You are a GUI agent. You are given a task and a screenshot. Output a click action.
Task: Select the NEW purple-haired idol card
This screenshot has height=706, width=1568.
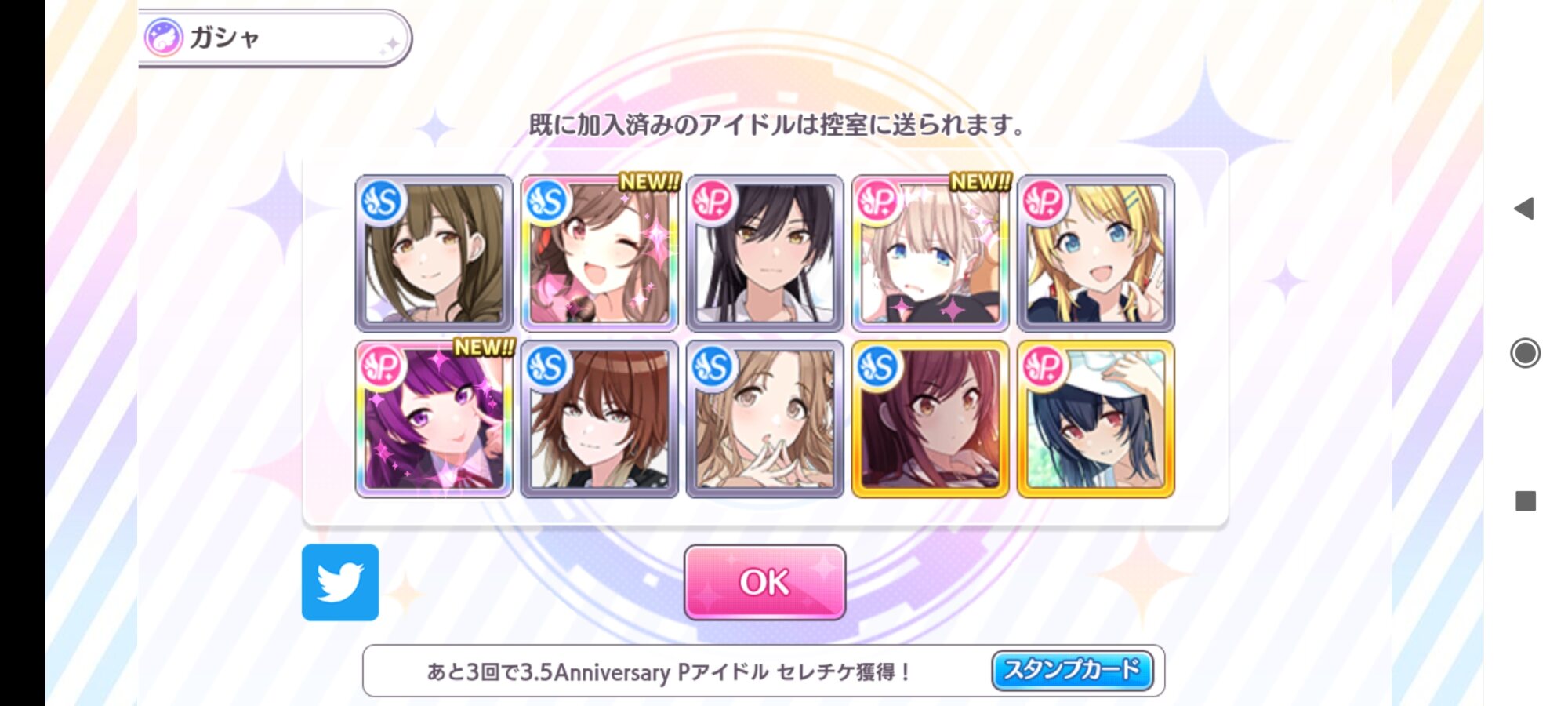434,419
